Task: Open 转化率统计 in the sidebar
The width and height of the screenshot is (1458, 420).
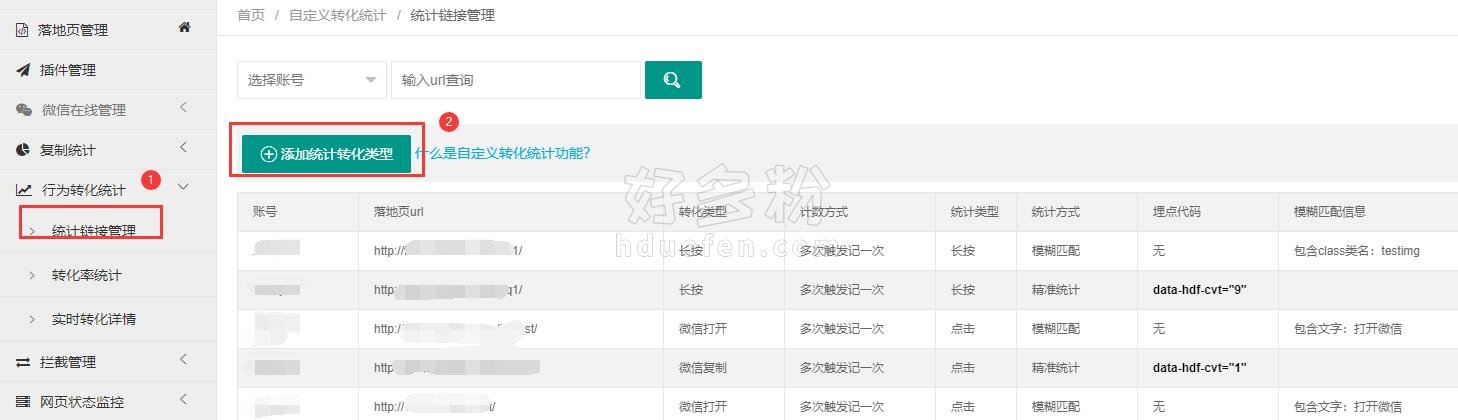Action: point(87,275)
